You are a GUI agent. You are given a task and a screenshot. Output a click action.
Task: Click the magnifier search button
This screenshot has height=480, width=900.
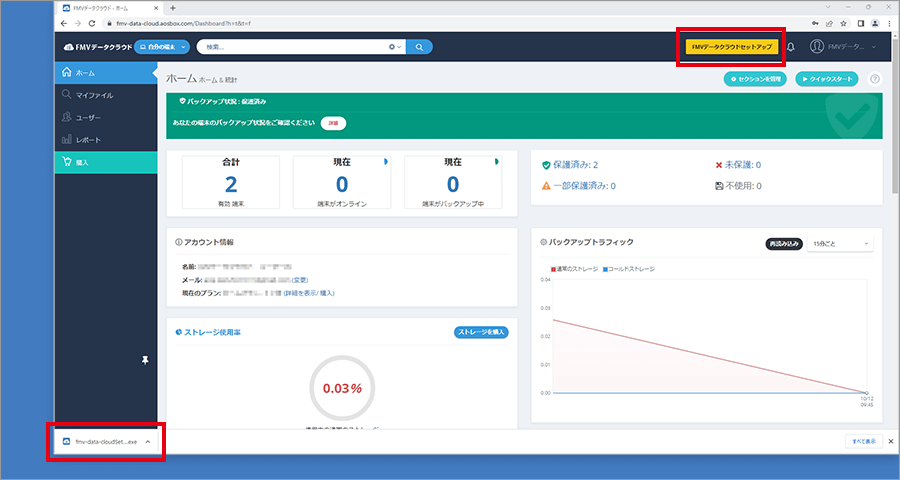[420, 46]
